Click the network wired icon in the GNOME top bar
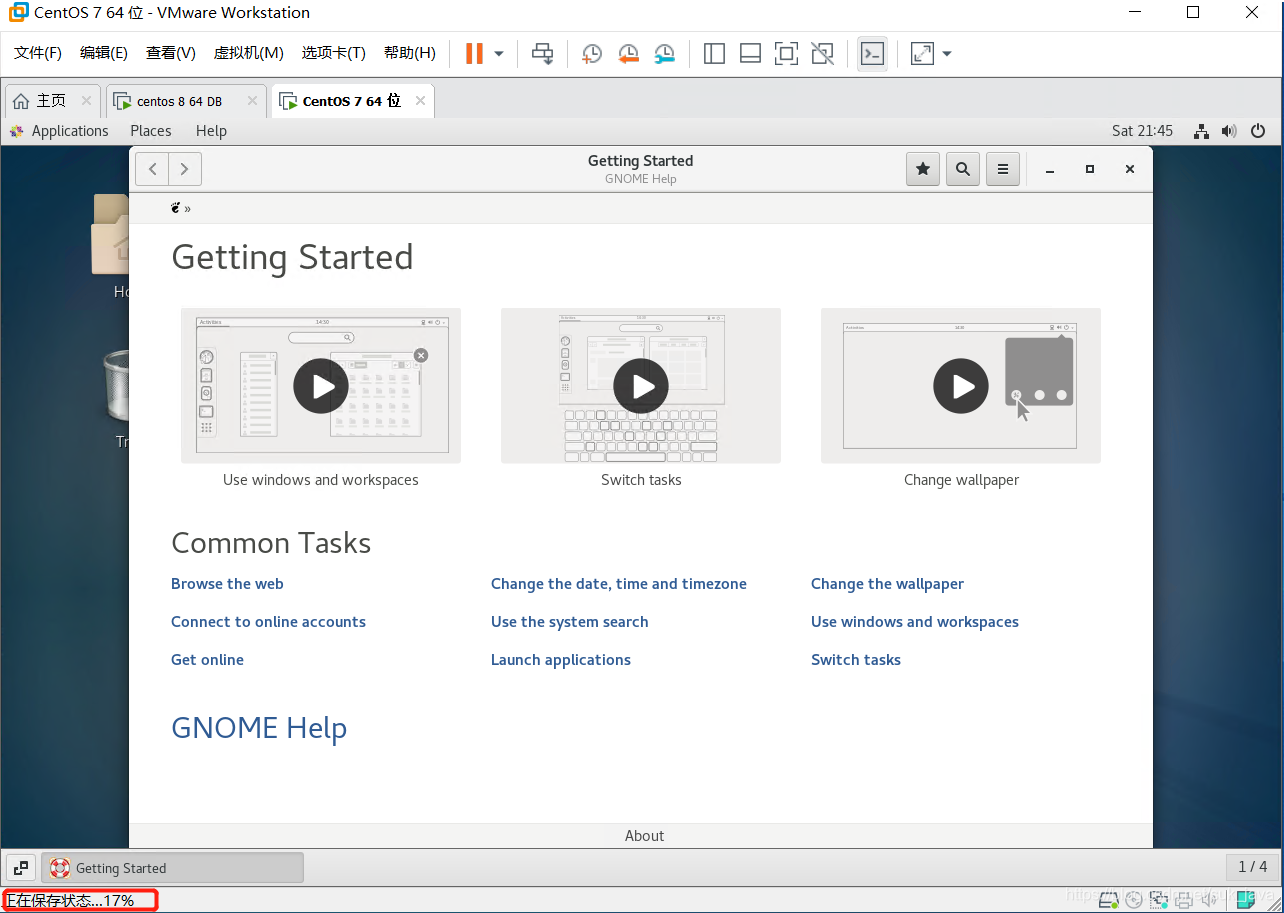The image size is (1284, 913). (1202, 131)
